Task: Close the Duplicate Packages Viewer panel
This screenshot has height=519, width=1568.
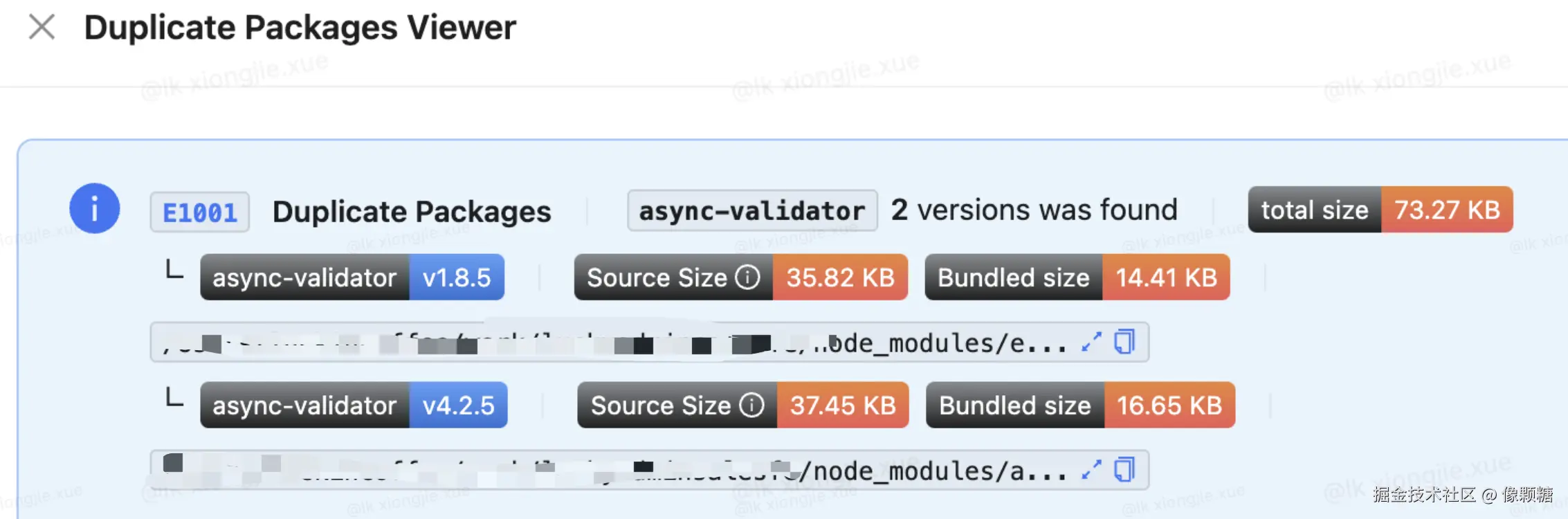Action: pos(42,28)
